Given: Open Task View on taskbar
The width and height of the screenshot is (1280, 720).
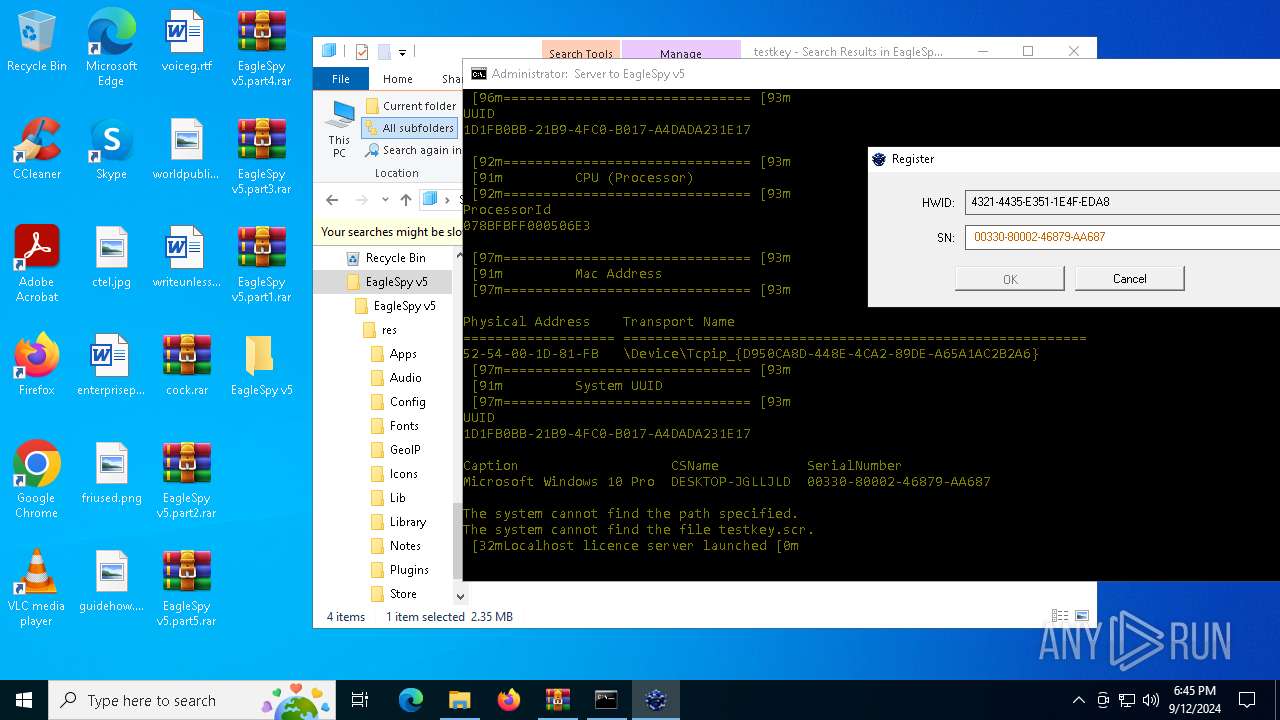Looking at the screenshot, I should point(360,700).
